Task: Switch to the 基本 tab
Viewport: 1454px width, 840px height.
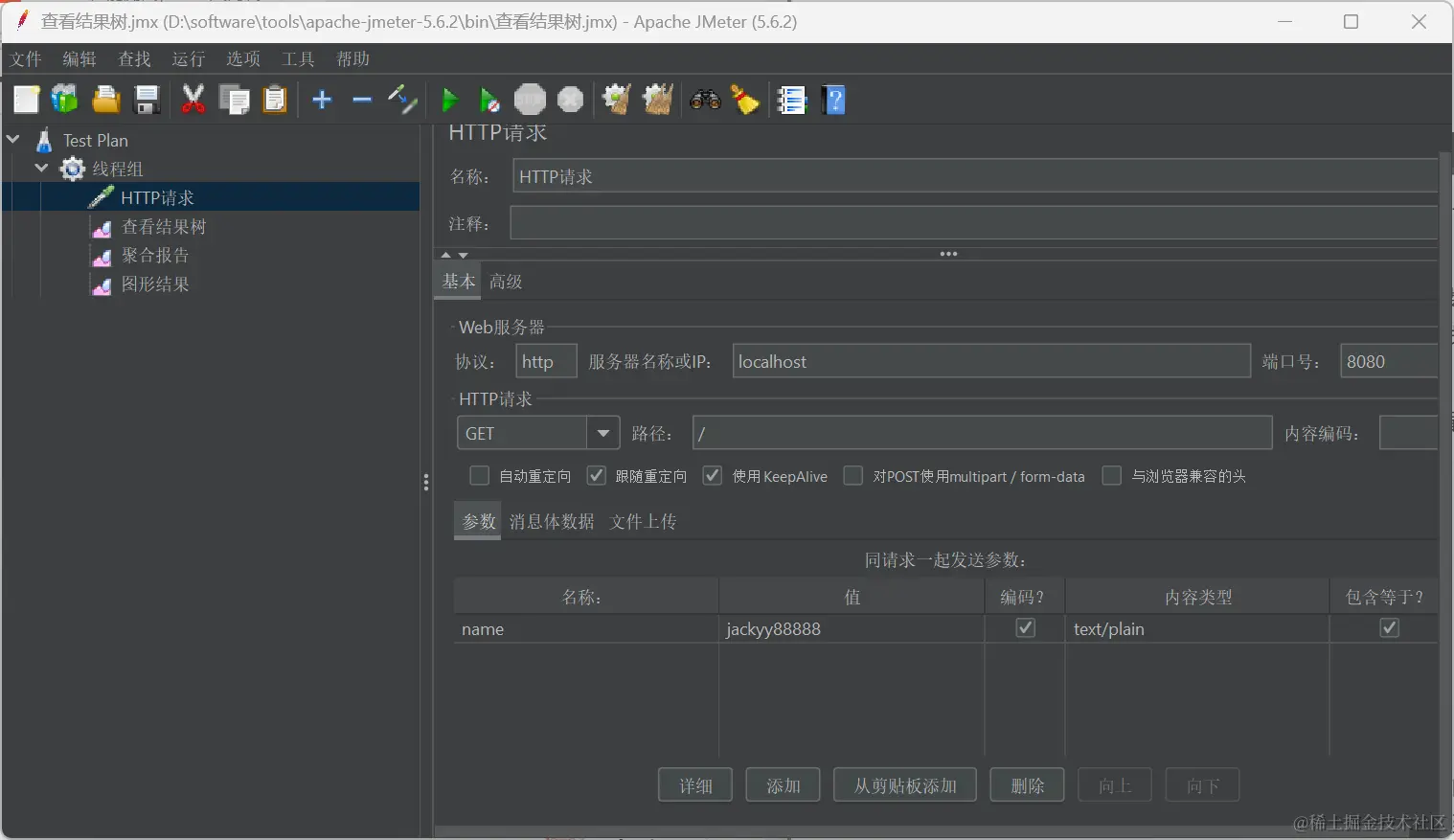Action: (x=458, y=282)
